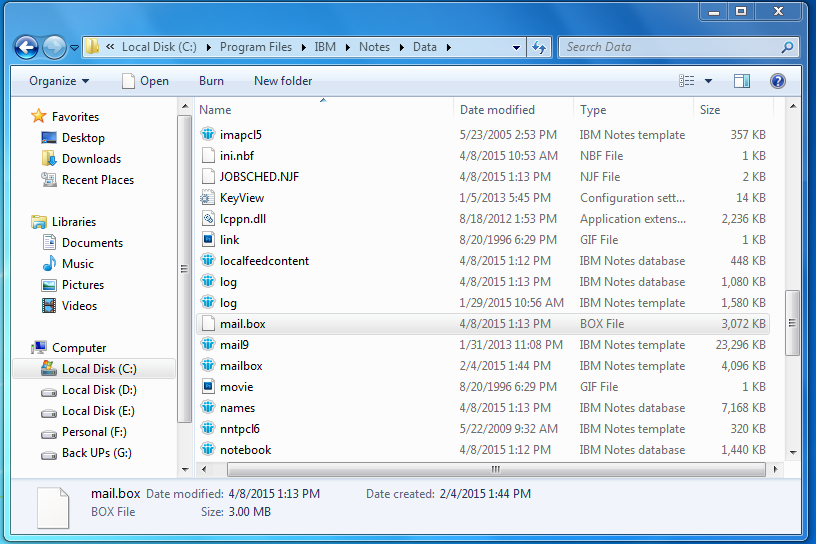Click the Help question mark icon
Screen dimensions: 816x544
click(777, 81)
